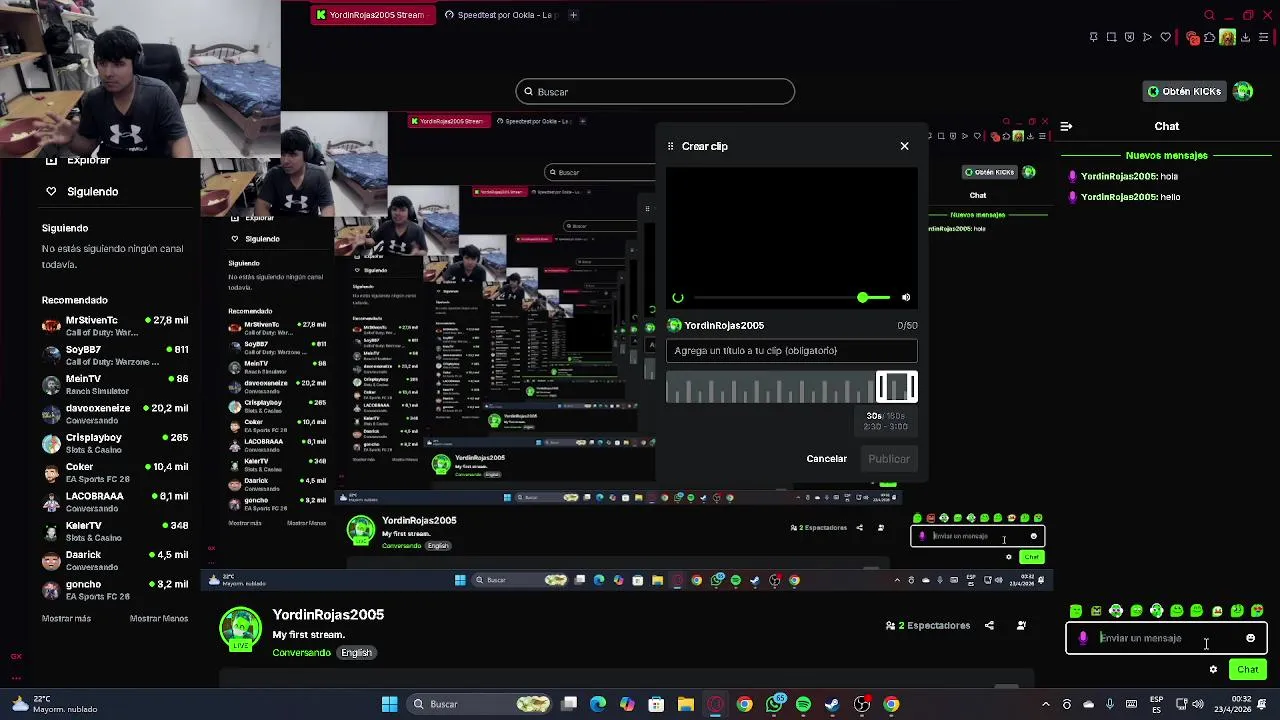The image size is (1280, 720).
Task: Open Crisplayboy recommended channel
Action: (x=115, y=443)
